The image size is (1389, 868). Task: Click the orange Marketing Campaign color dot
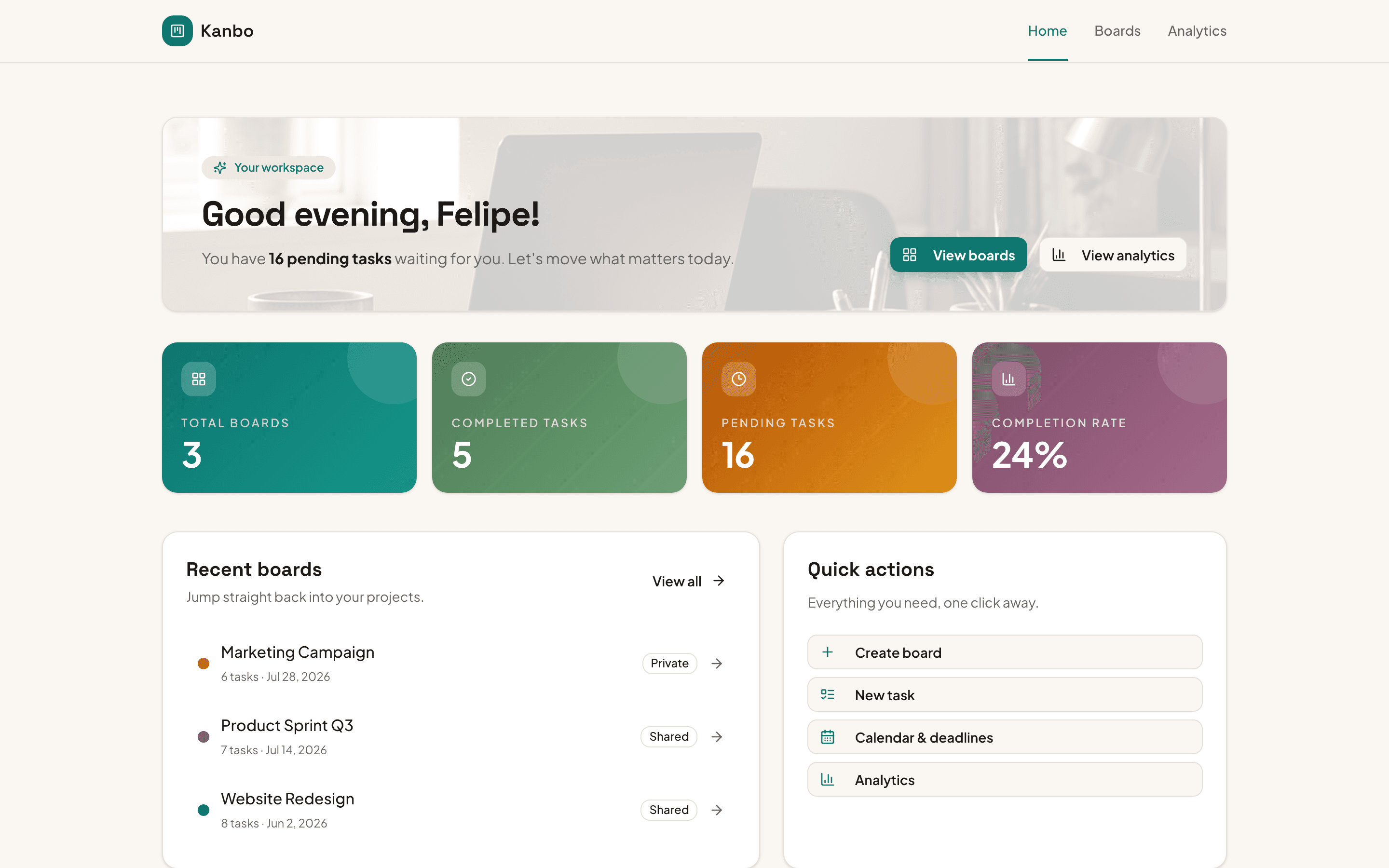pos(203,664)
